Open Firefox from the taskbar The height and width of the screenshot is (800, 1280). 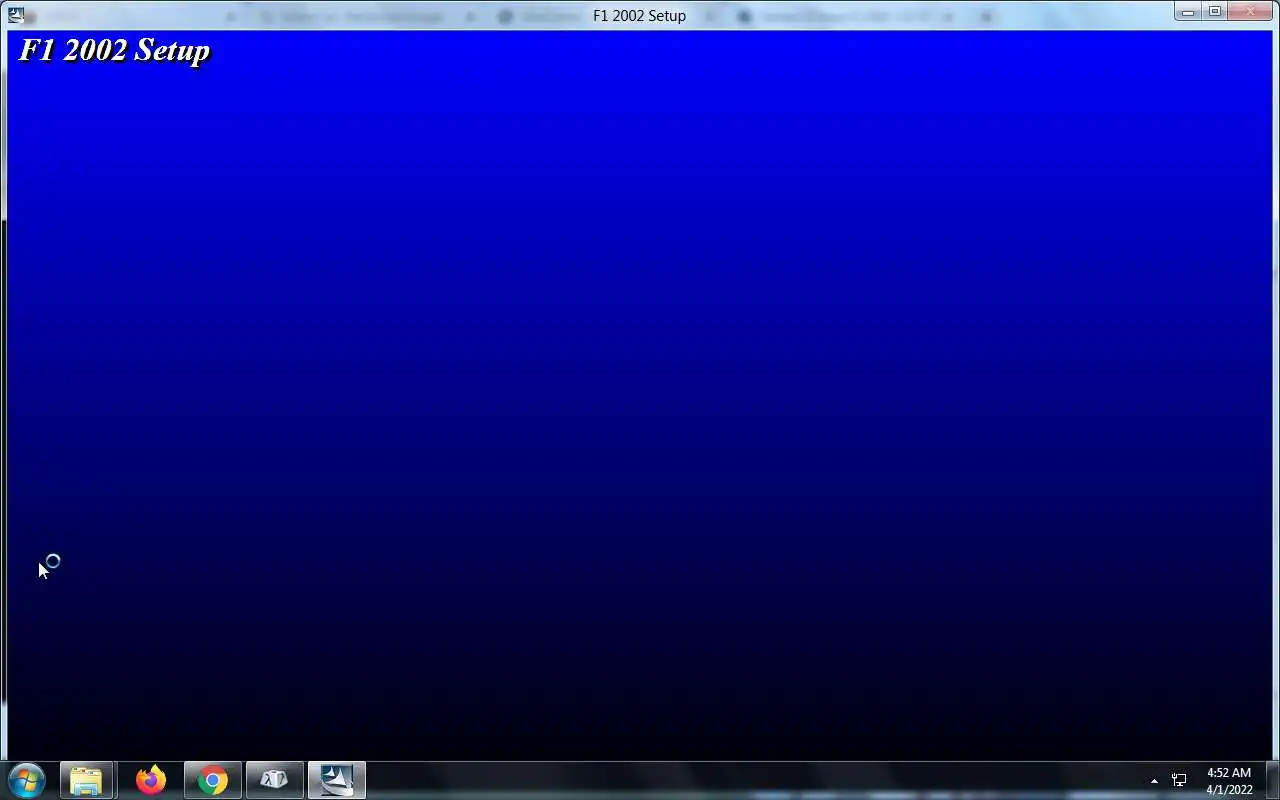(x=151, y=780)
